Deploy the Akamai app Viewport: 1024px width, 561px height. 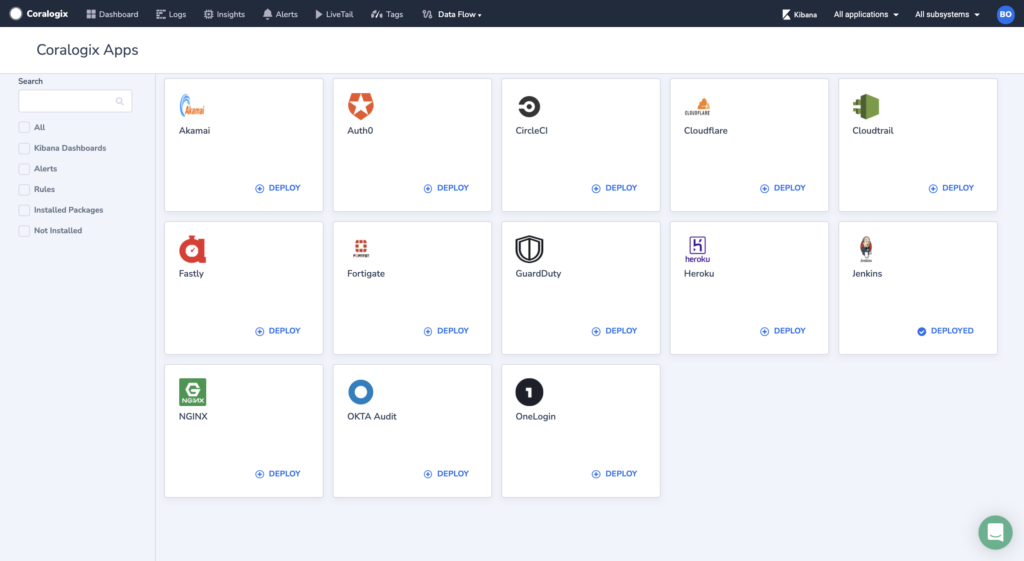pyautogui.click(x=278, y=188)
